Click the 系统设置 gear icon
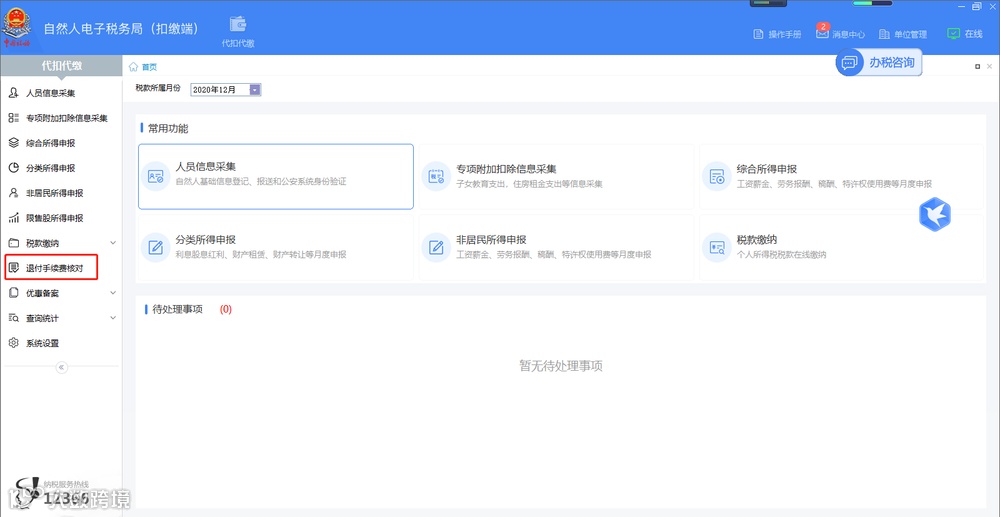 point(13,343)
